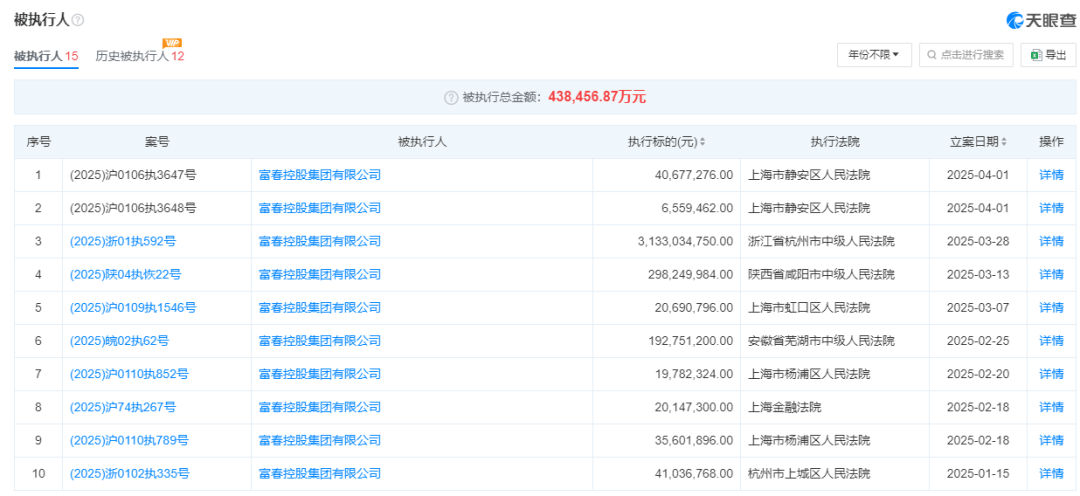Open the 年份不限 dropdown
The width and height of the screenshot is (1080, 496).
874,55
